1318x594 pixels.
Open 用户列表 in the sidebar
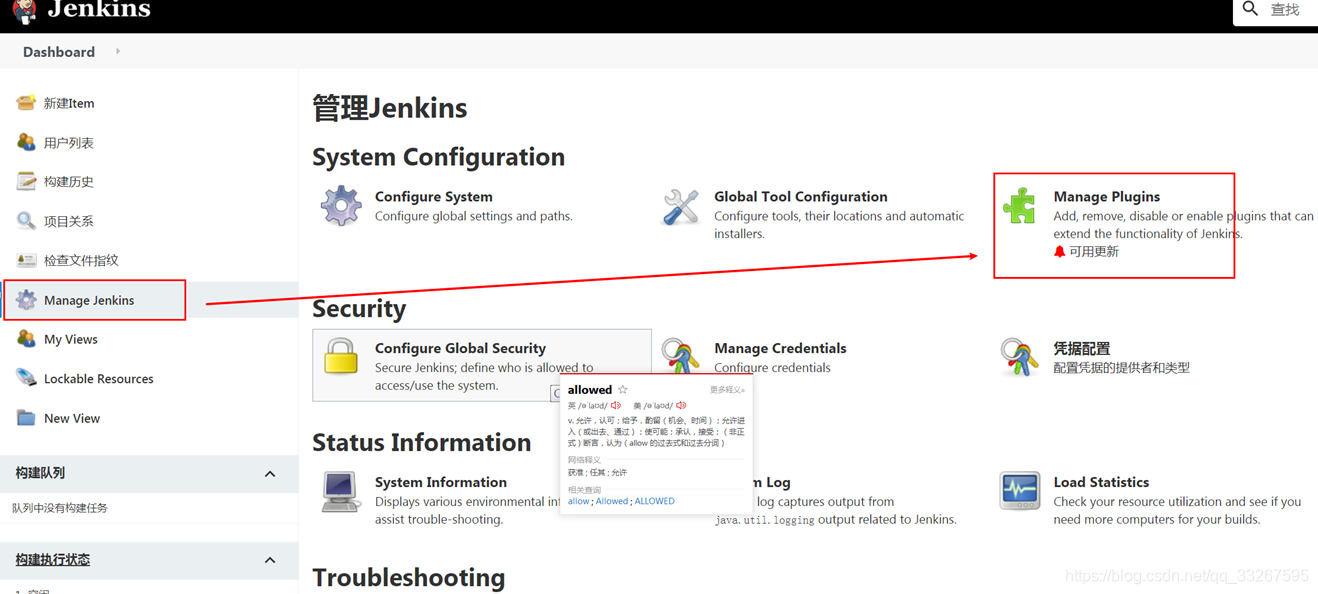(69, 143)
